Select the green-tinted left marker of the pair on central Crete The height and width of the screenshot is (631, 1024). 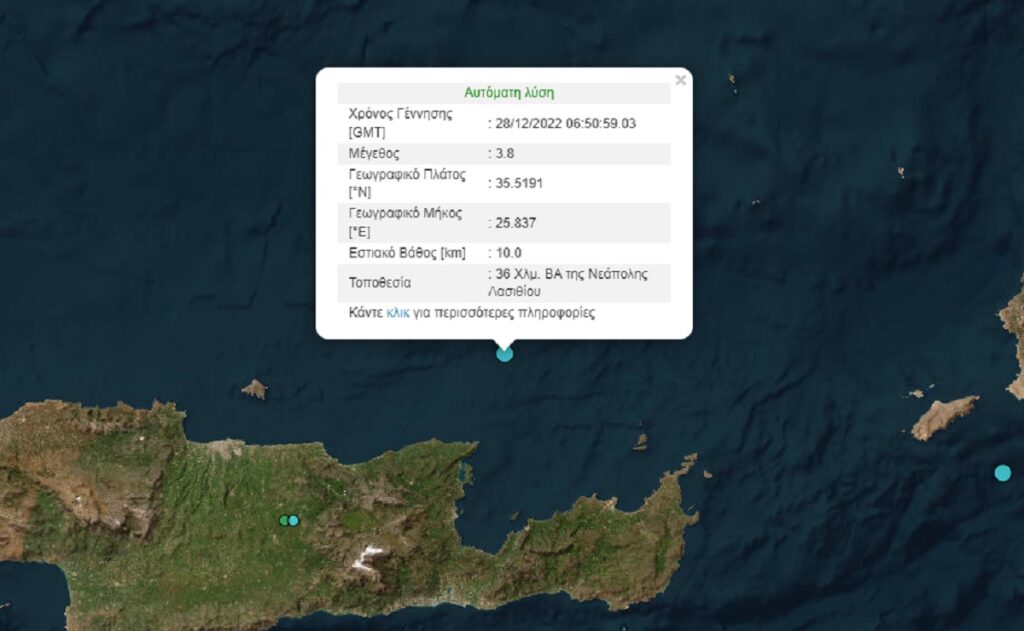point(283,521)
